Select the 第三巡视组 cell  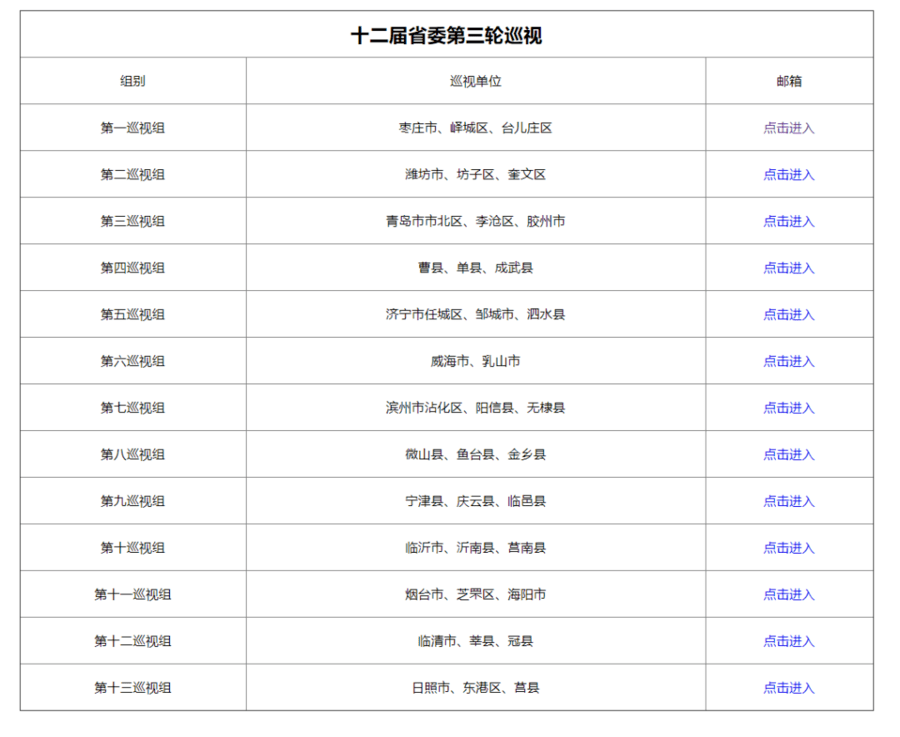pos(133,221)
